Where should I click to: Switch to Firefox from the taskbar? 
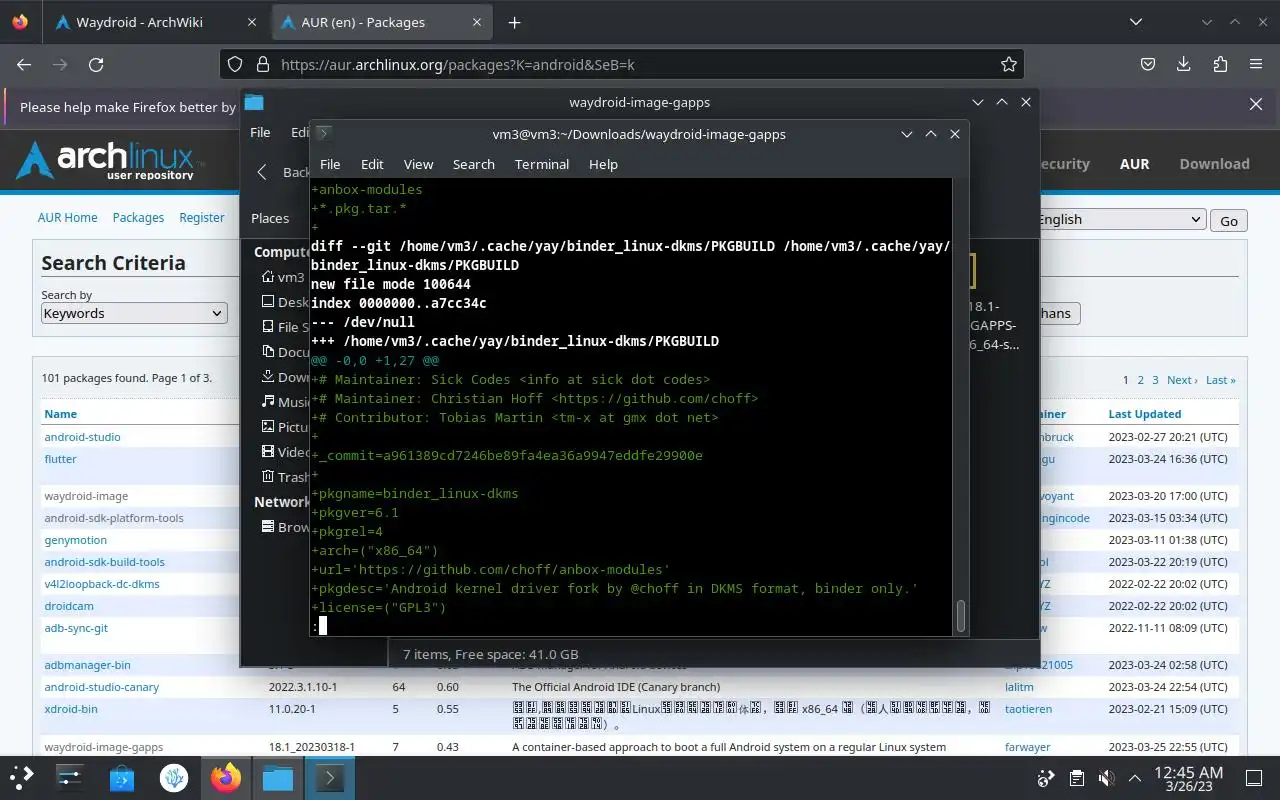pyautogui.click(x=226, y=777)
